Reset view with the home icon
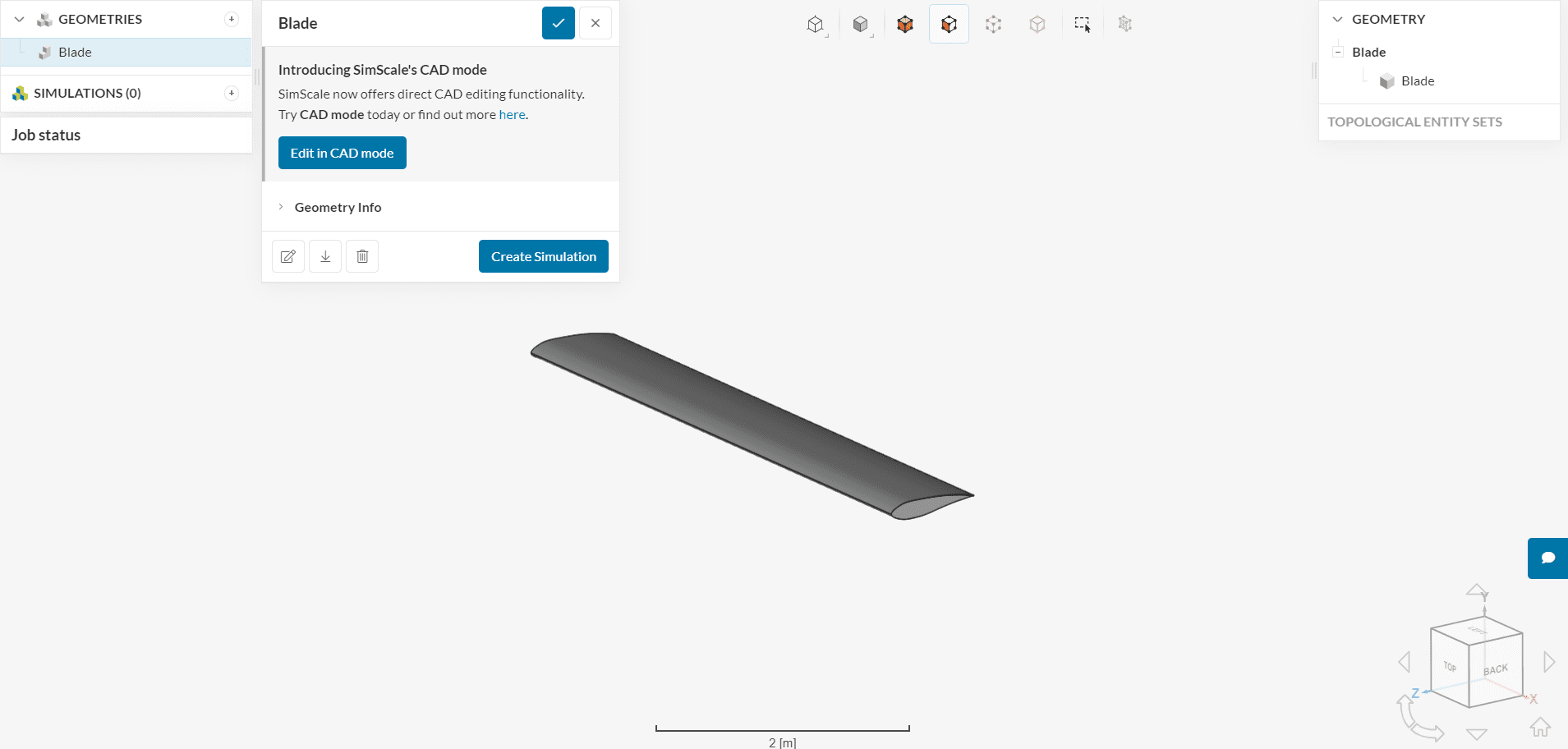This screenshot has width=1568, height=749. [x=1540, y=727]
